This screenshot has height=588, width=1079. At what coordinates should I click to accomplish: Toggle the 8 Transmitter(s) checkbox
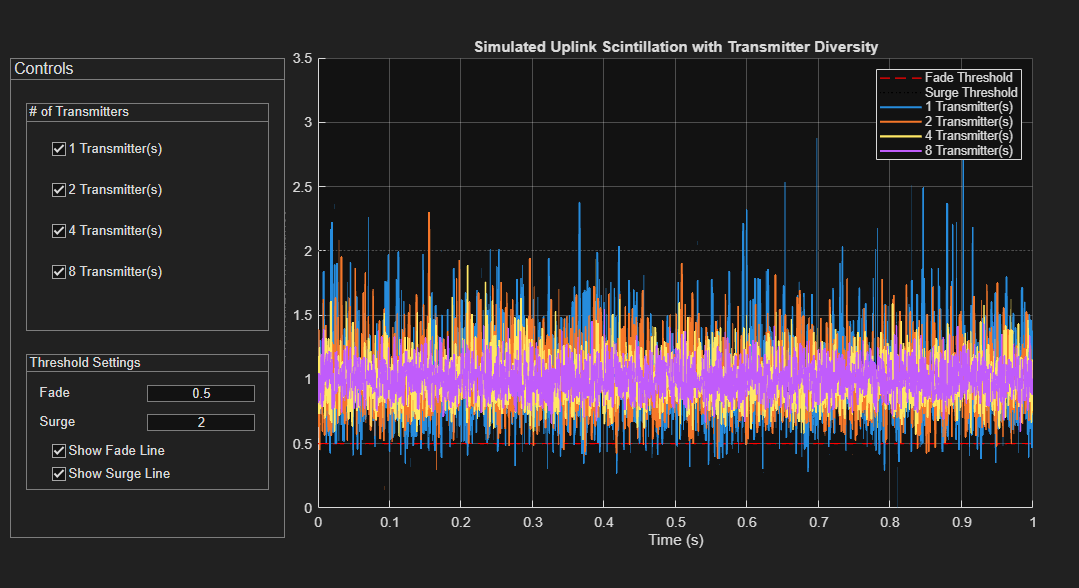tap(58, 271)
